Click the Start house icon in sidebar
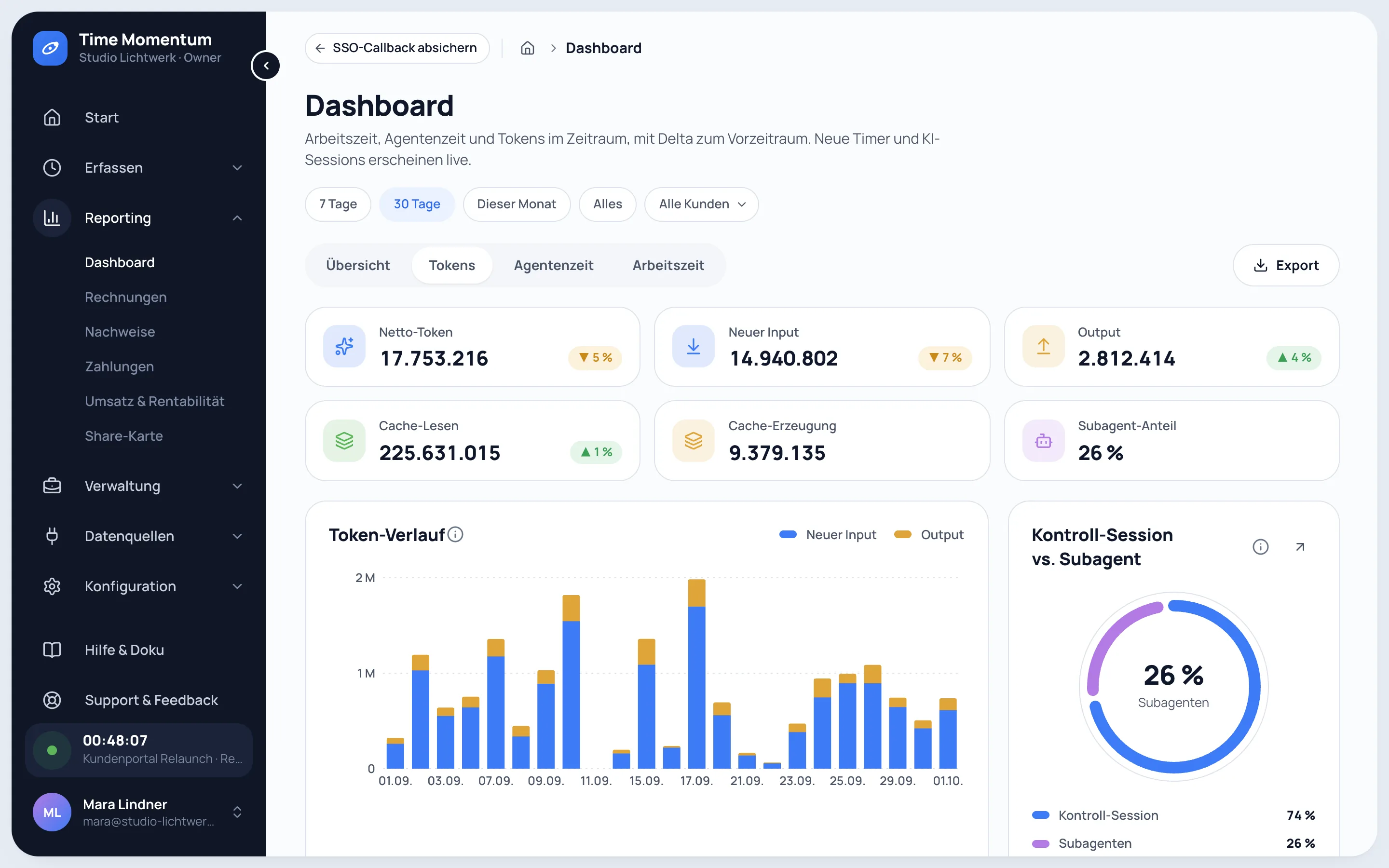Screen dimensions: 1389x868 click(x=52, y=117)
